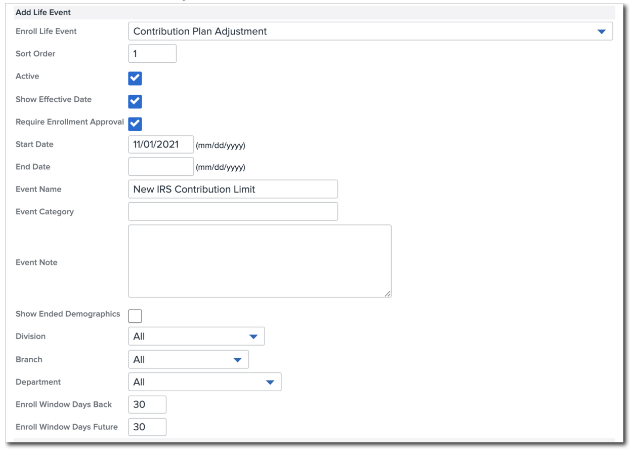The width and height of the screenshot is (634, 455).
Task: Enable Show Ended Demographics checkbox
Action: click(x=135, y=316)
